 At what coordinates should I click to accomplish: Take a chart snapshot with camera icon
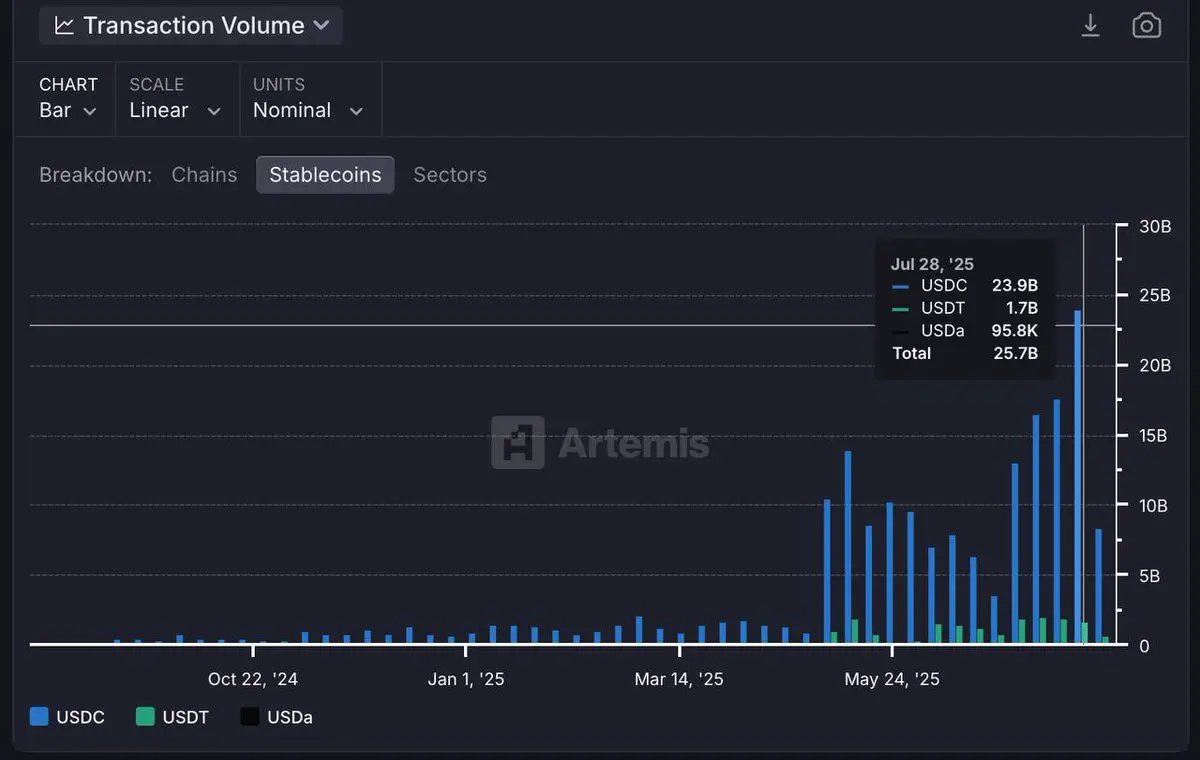[x=1146, y=25]
